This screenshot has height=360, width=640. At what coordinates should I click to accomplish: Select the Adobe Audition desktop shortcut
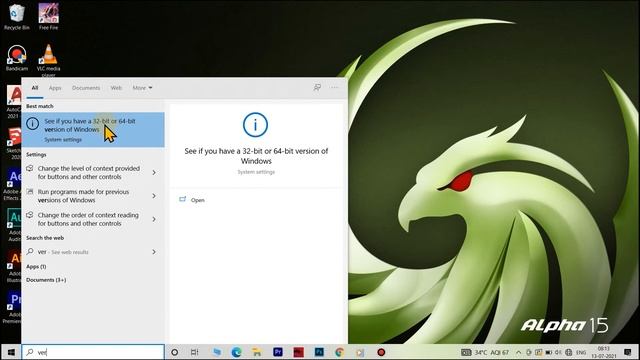[14, 225]
